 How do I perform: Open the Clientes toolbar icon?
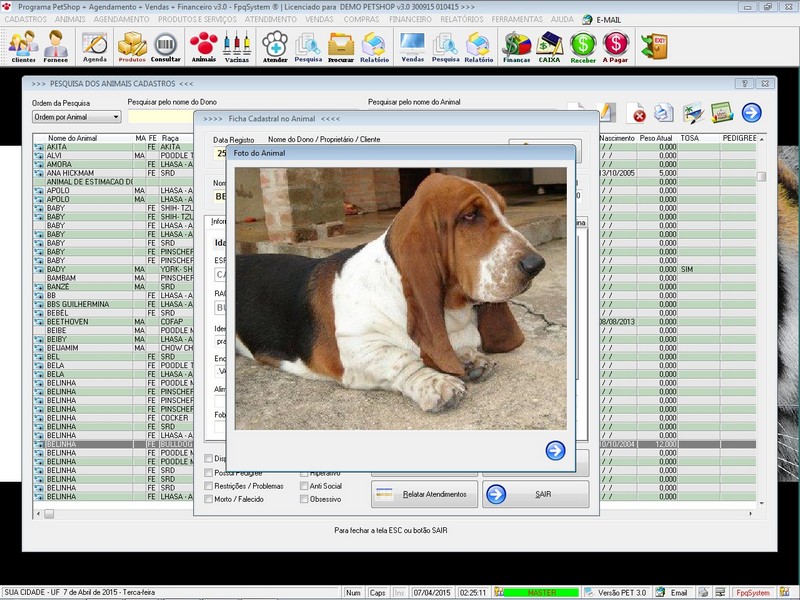pyautogui.click(x=23, y=46)
